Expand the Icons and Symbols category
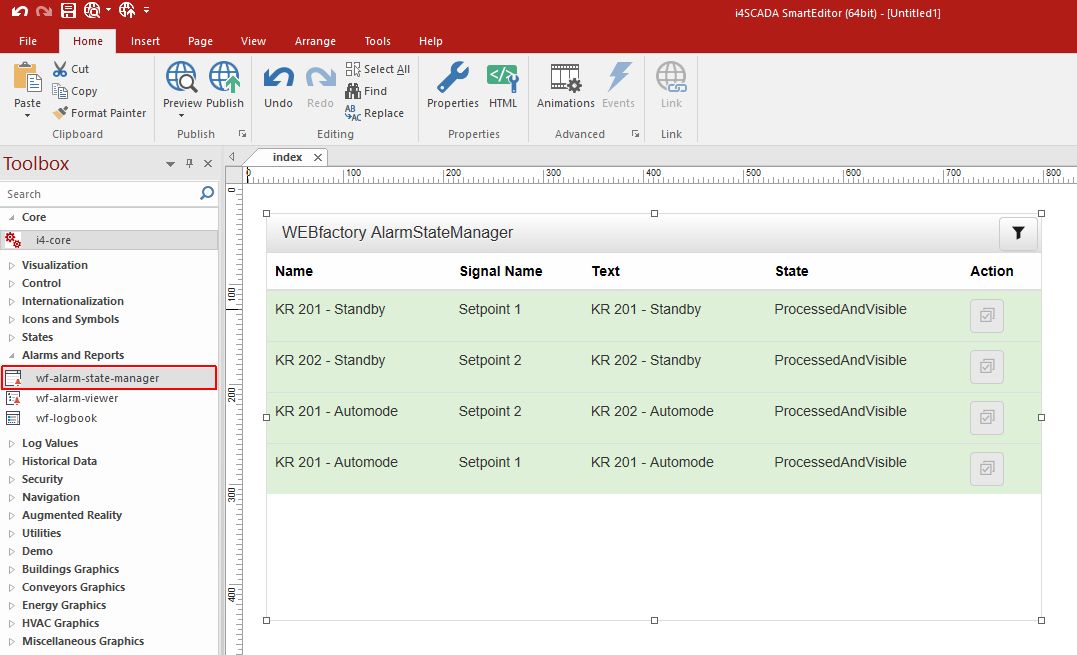 tap(11, 319)
